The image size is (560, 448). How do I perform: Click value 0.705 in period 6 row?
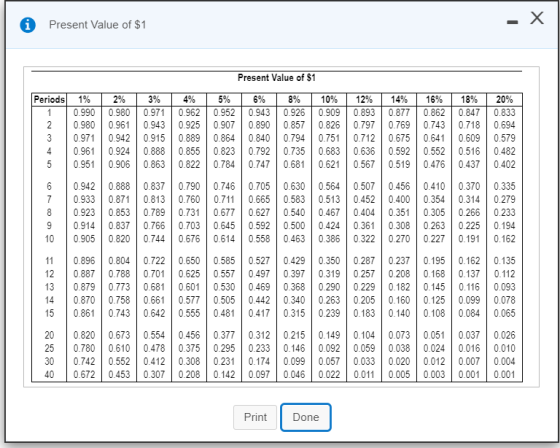(x=259, y=186)
